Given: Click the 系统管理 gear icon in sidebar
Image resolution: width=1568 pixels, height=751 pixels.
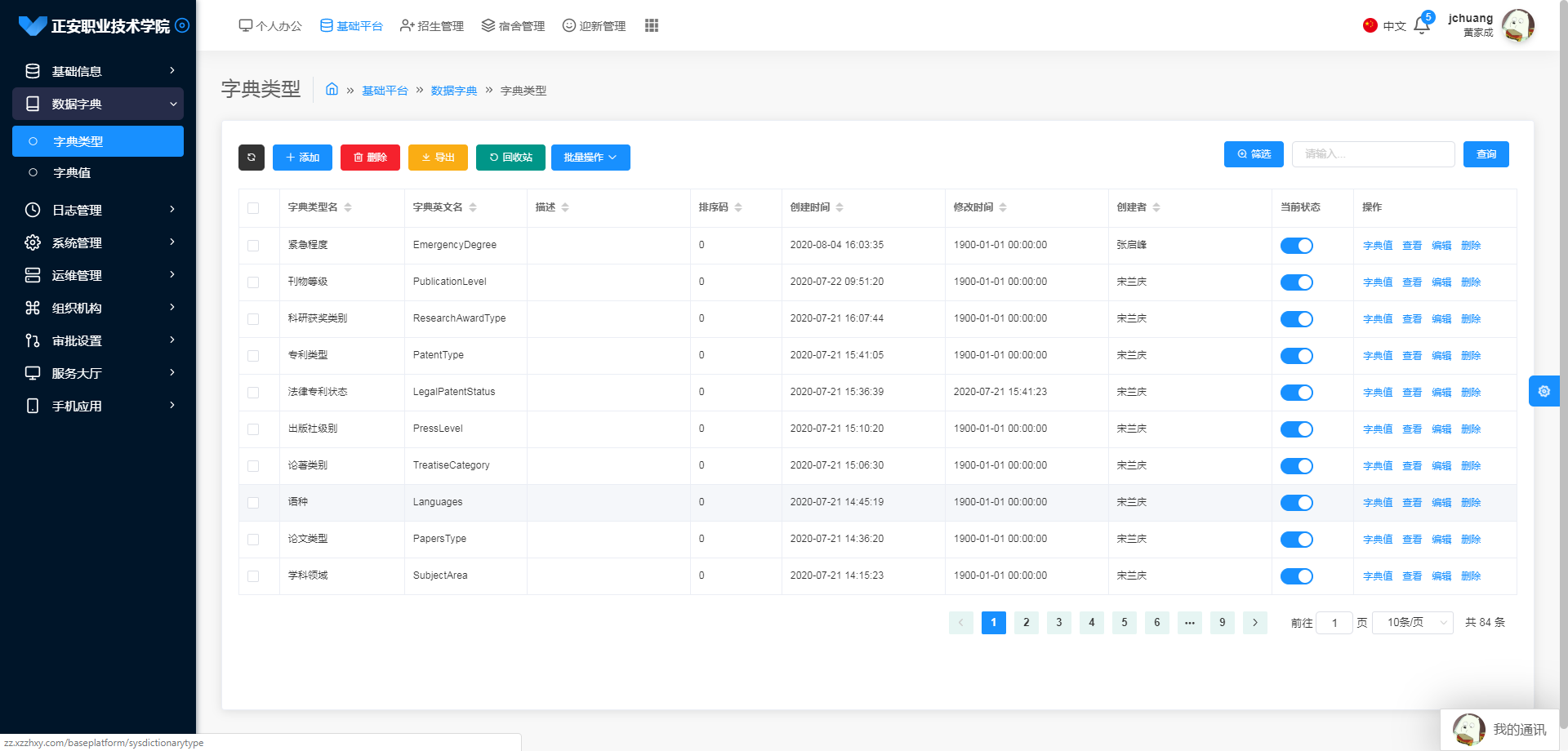Looking at the screenshot, I should pyautogui.click(x=33, y=242).
